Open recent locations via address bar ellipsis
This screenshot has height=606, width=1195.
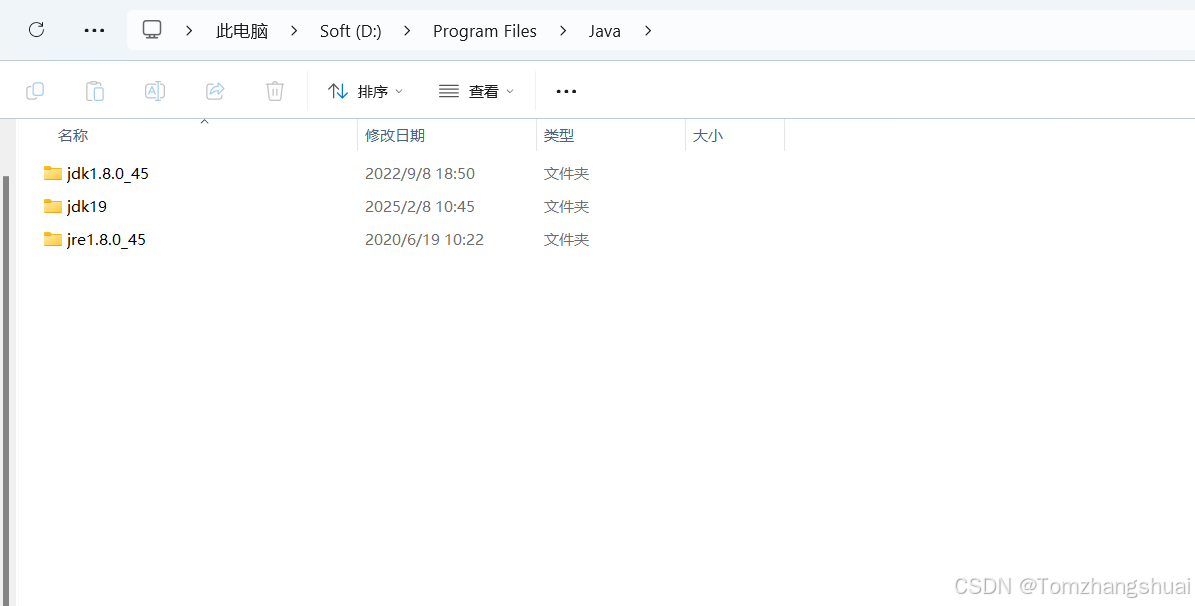94,30
